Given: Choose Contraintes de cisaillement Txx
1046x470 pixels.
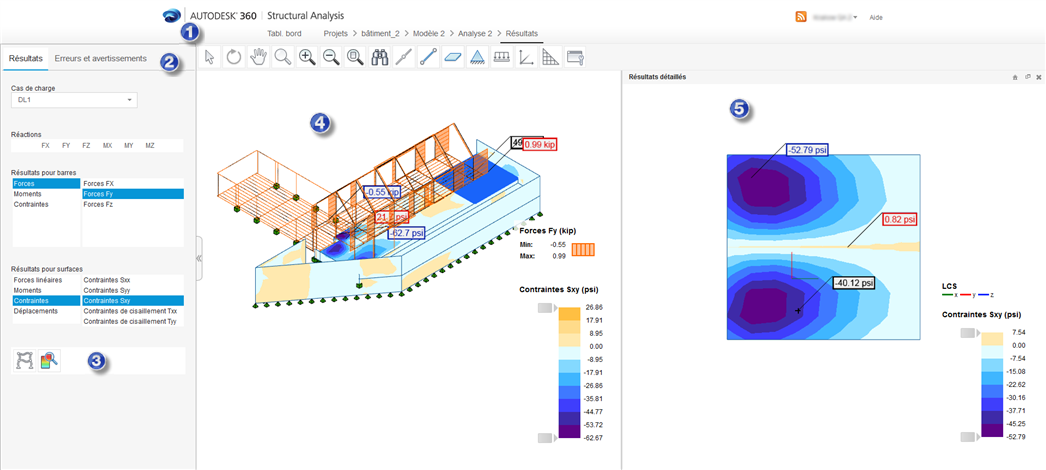Looking at the screenshot, I should pyautogui.click(x=132, y=311).
